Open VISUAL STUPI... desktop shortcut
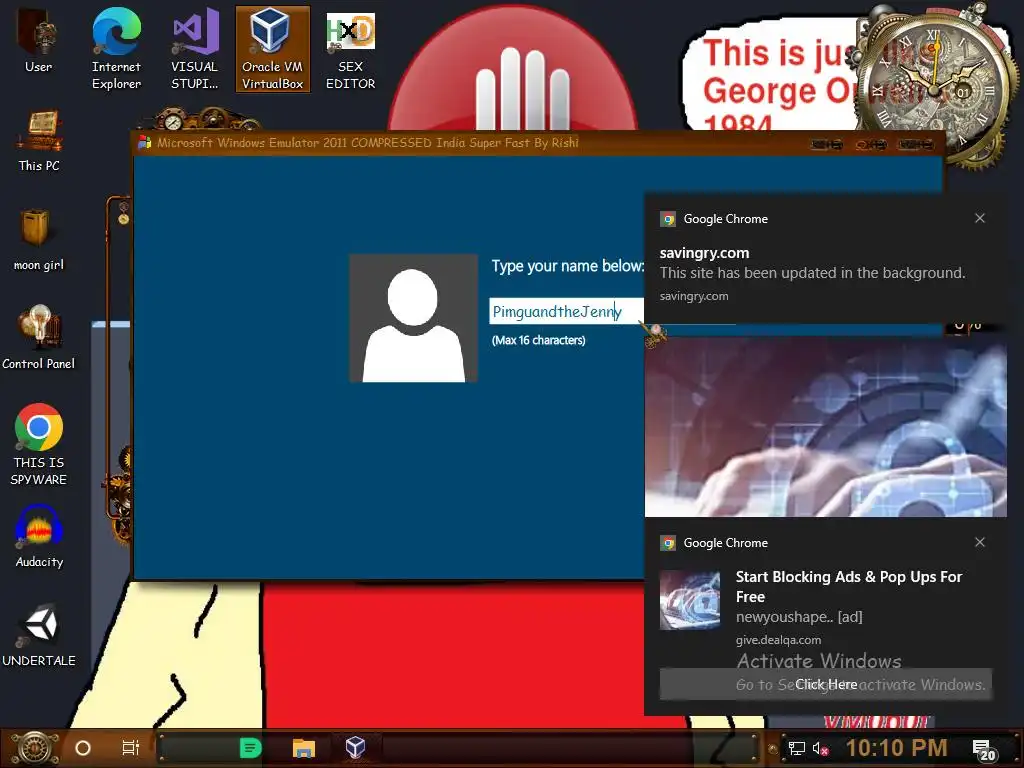This screenshot has height=768, width=1024. (195, 50)
